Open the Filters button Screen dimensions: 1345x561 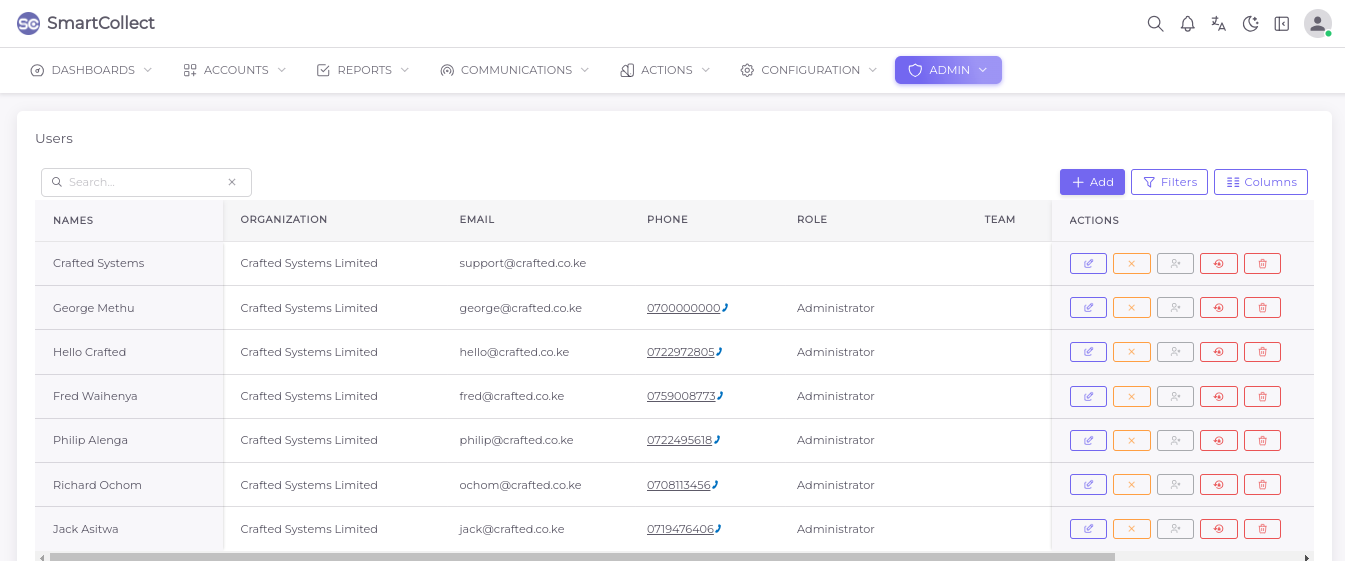pyautogui.click(x=1169, y=182)
